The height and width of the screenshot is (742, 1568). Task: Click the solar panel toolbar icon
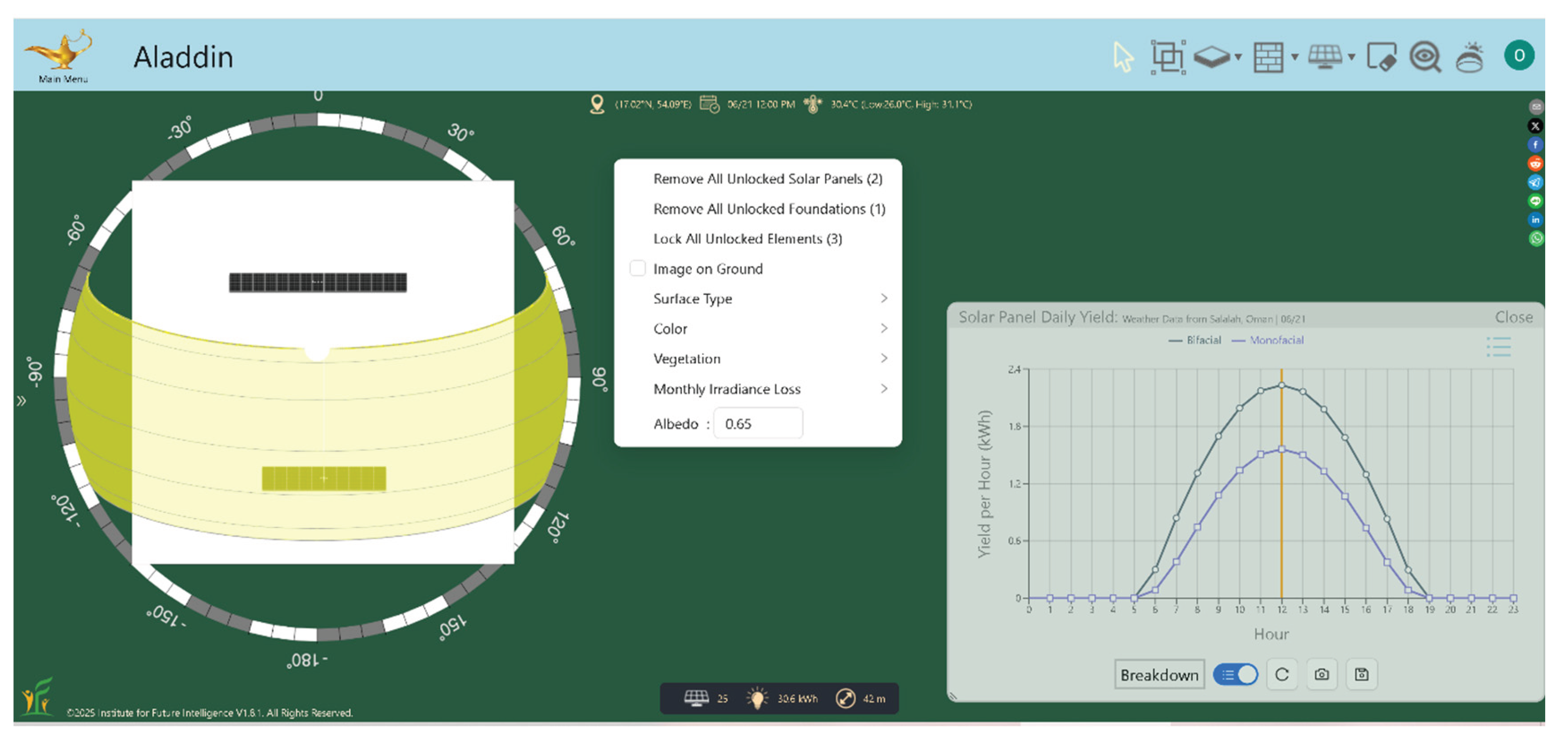pos(1325,57)
